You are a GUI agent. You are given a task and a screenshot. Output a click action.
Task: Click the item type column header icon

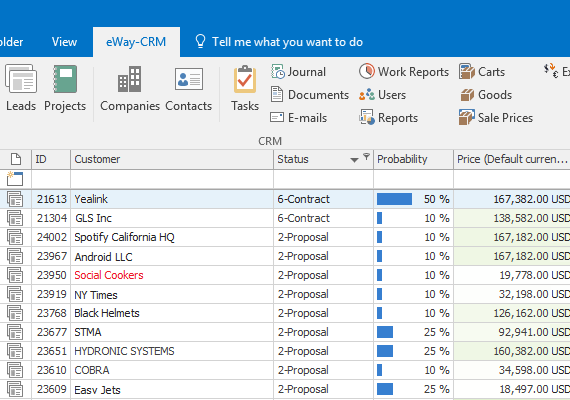click(16, 159)
